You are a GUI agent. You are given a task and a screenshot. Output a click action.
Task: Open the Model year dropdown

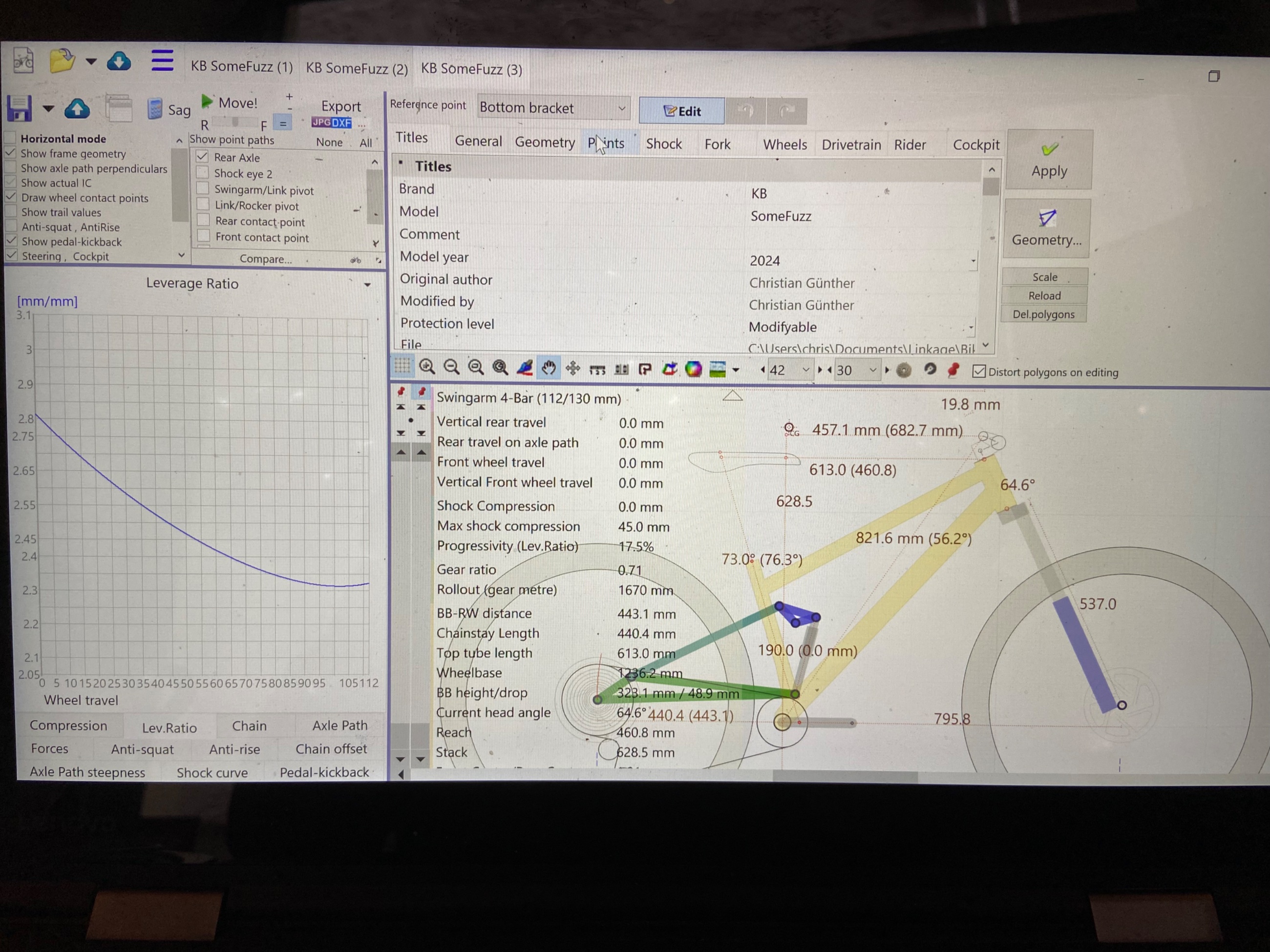(973, 261)
